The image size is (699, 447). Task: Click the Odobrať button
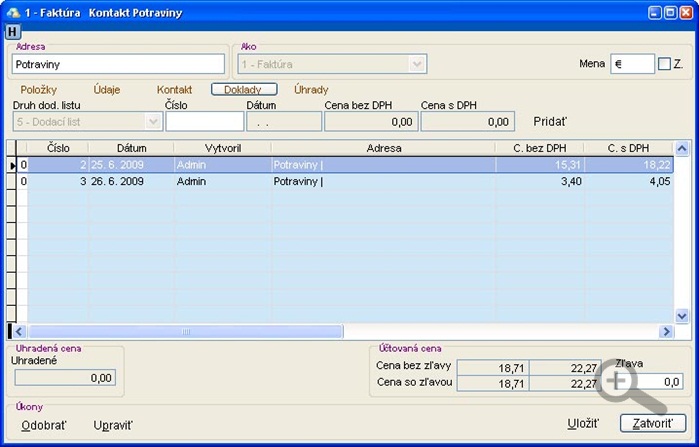coord(44,425)
